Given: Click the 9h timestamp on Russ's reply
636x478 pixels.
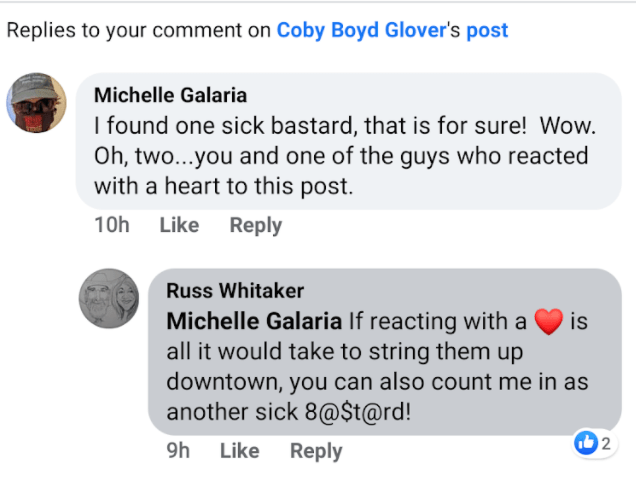Looking at the screenshot, I should (x=178, y=451).
